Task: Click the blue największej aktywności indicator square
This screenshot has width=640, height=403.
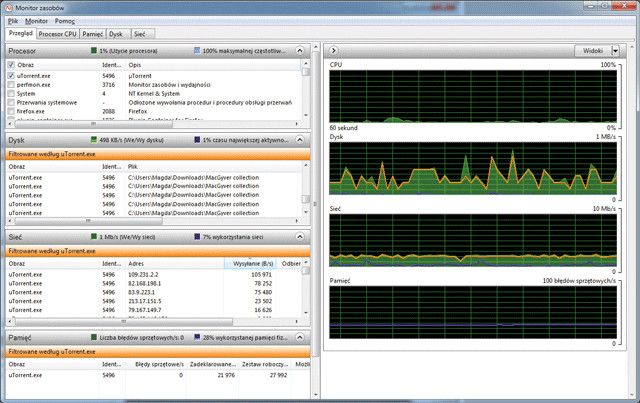Action: tap(197, 140)
